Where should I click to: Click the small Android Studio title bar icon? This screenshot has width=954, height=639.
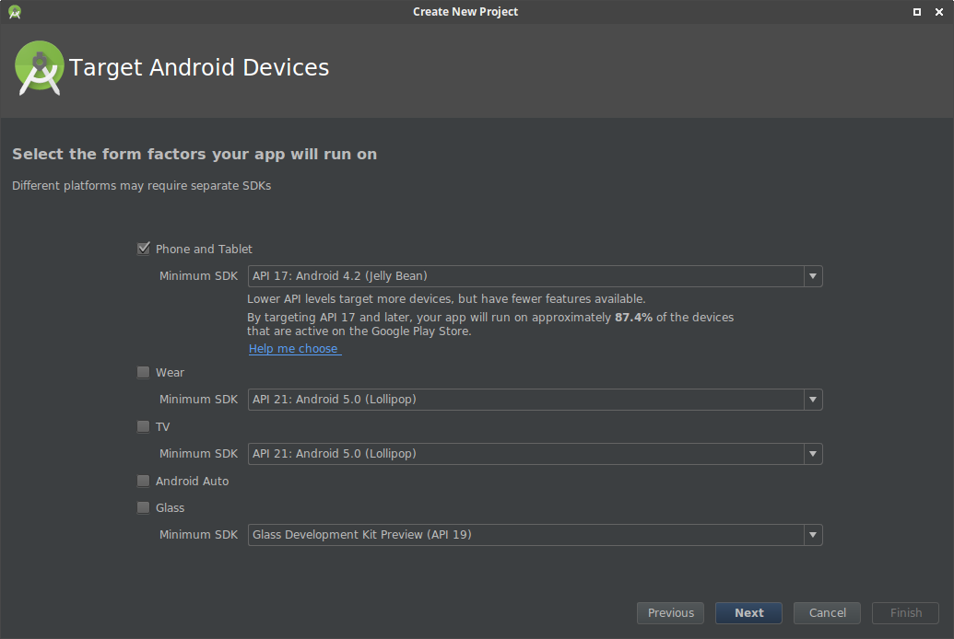15,12
